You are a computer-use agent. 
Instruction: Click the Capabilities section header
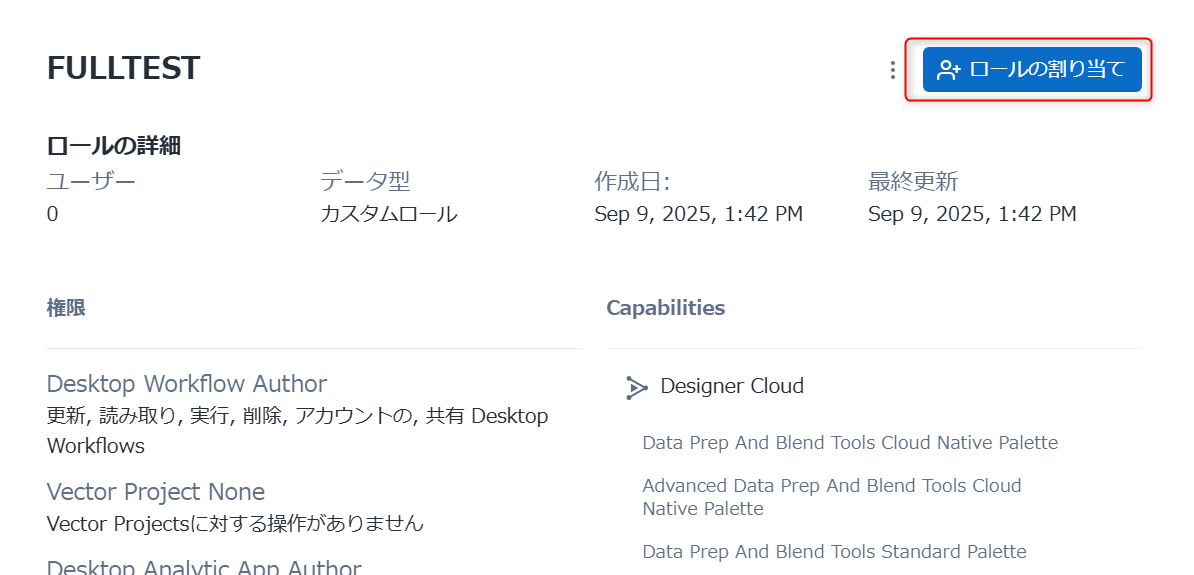click(x=666, y=308)
